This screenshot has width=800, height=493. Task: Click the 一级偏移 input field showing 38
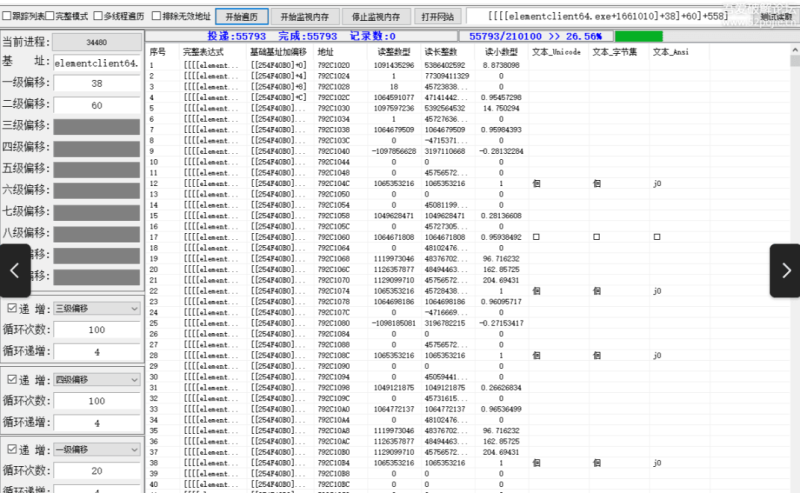[96, 84]
